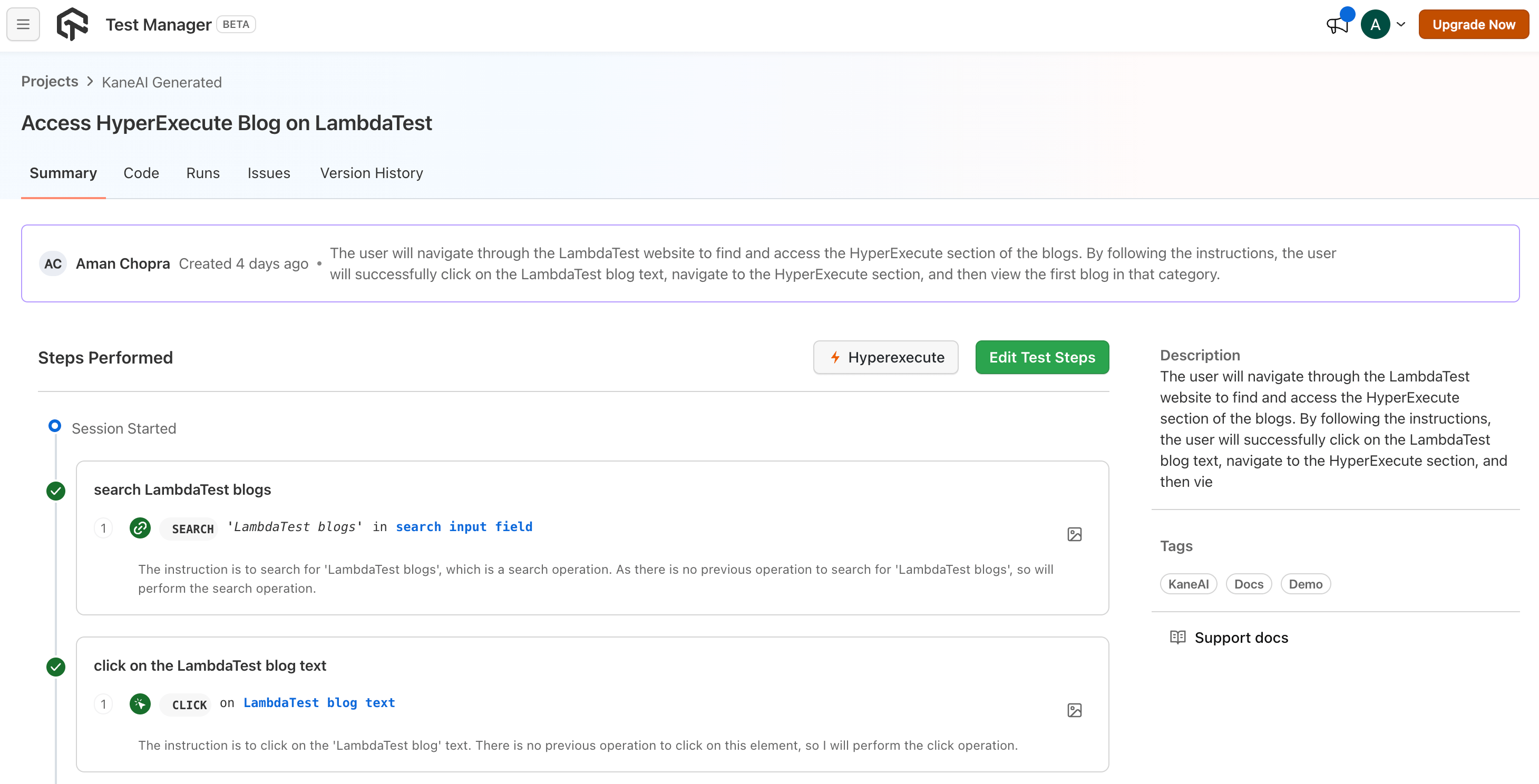The image size is (1539, 784).
Task: Open the hamburger sidebar menu
Action: click(x=23, y=24)
